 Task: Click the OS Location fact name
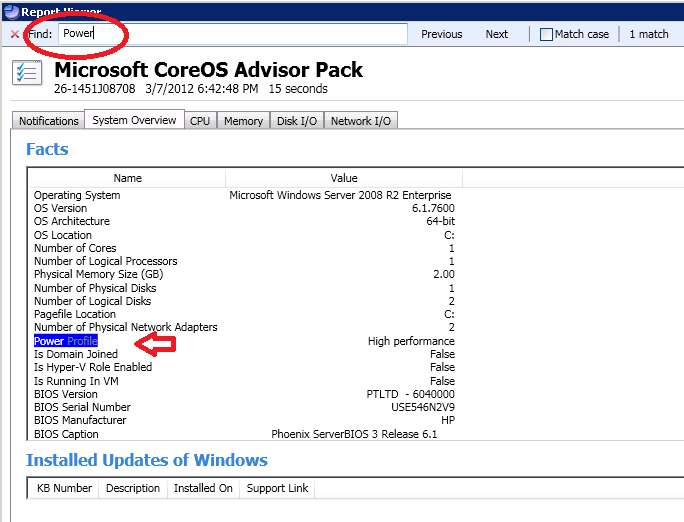pyautogui.click(x=63, y=235)
